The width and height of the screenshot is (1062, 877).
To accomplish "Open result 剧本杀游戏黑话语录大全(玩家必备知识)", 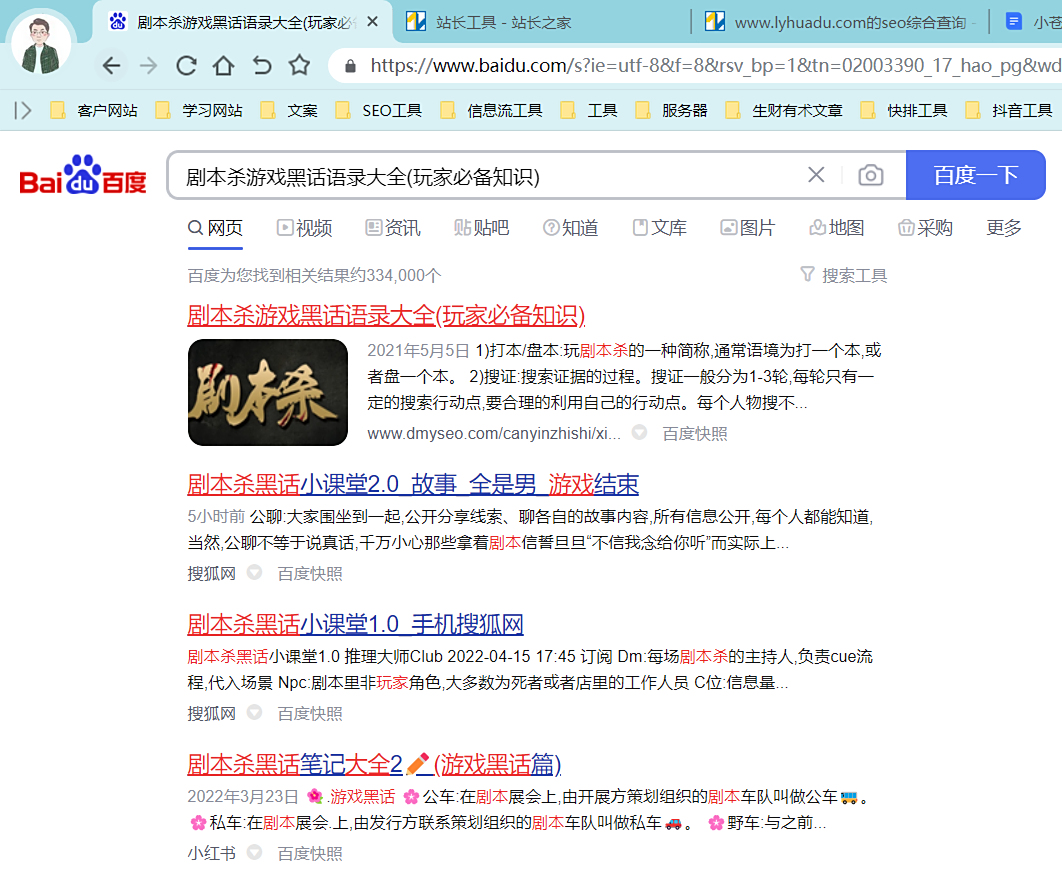I will 386,316.
